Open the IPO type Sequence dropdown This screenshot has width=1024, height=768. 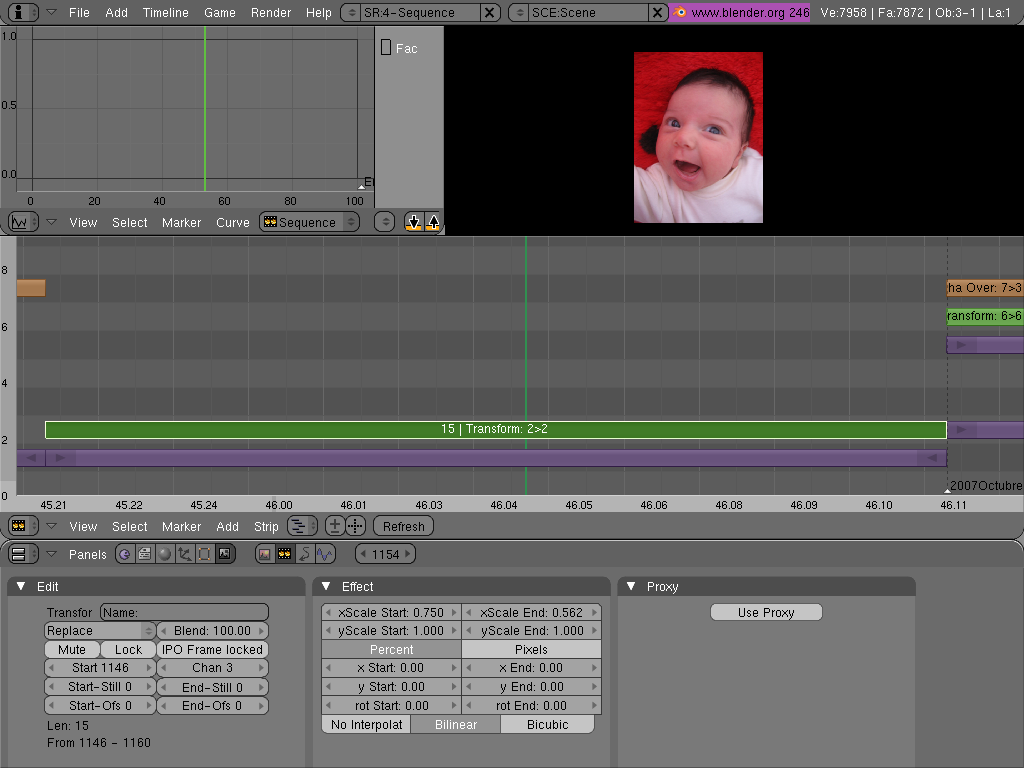click(x=309, y=222)
